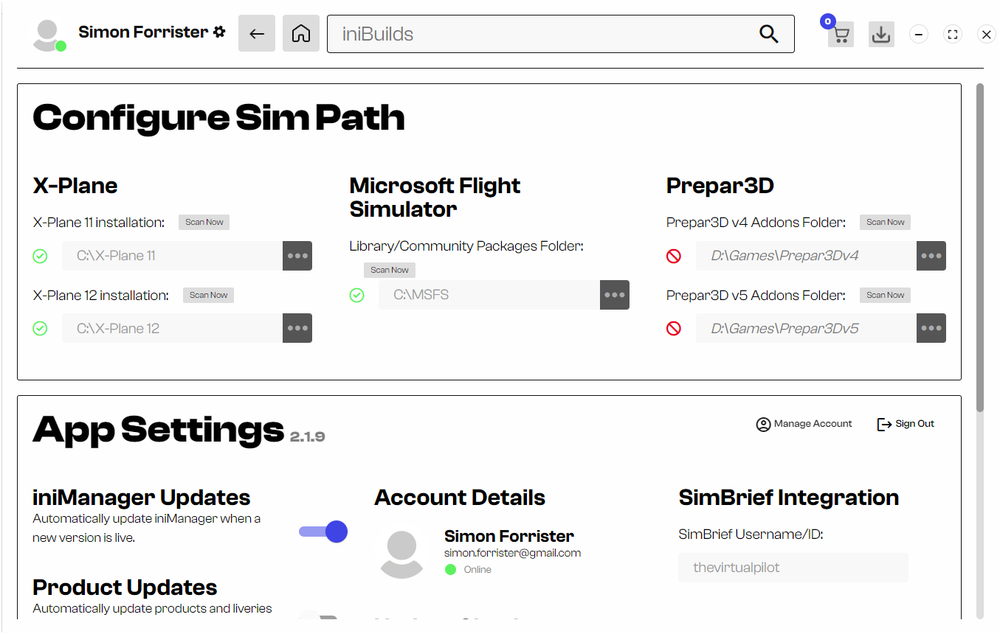Go to the home screen icon
Viewport: 1000px width, 634px height.
[x=301, y=34]
